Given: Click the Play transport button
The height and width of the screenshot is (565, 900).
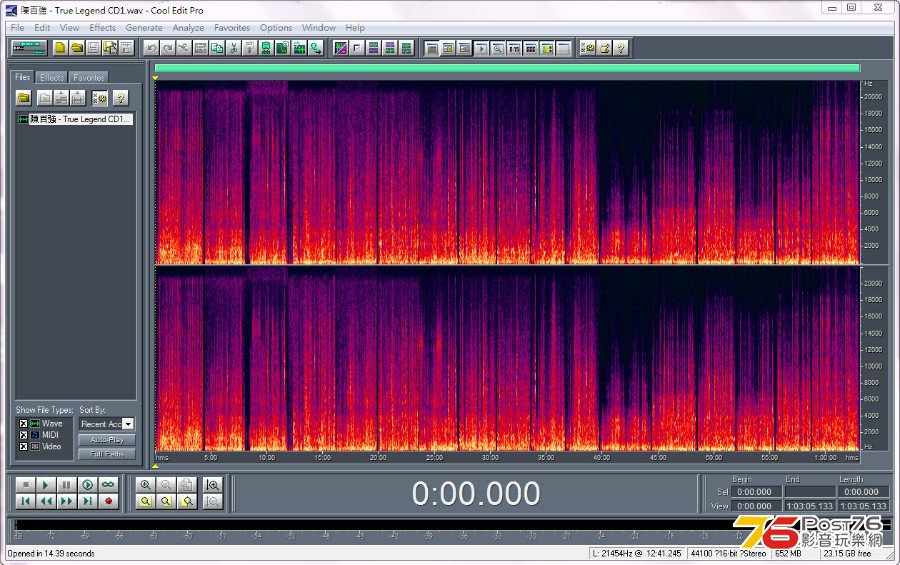Looking at the screenshot, I should click(x=46, y=485).
